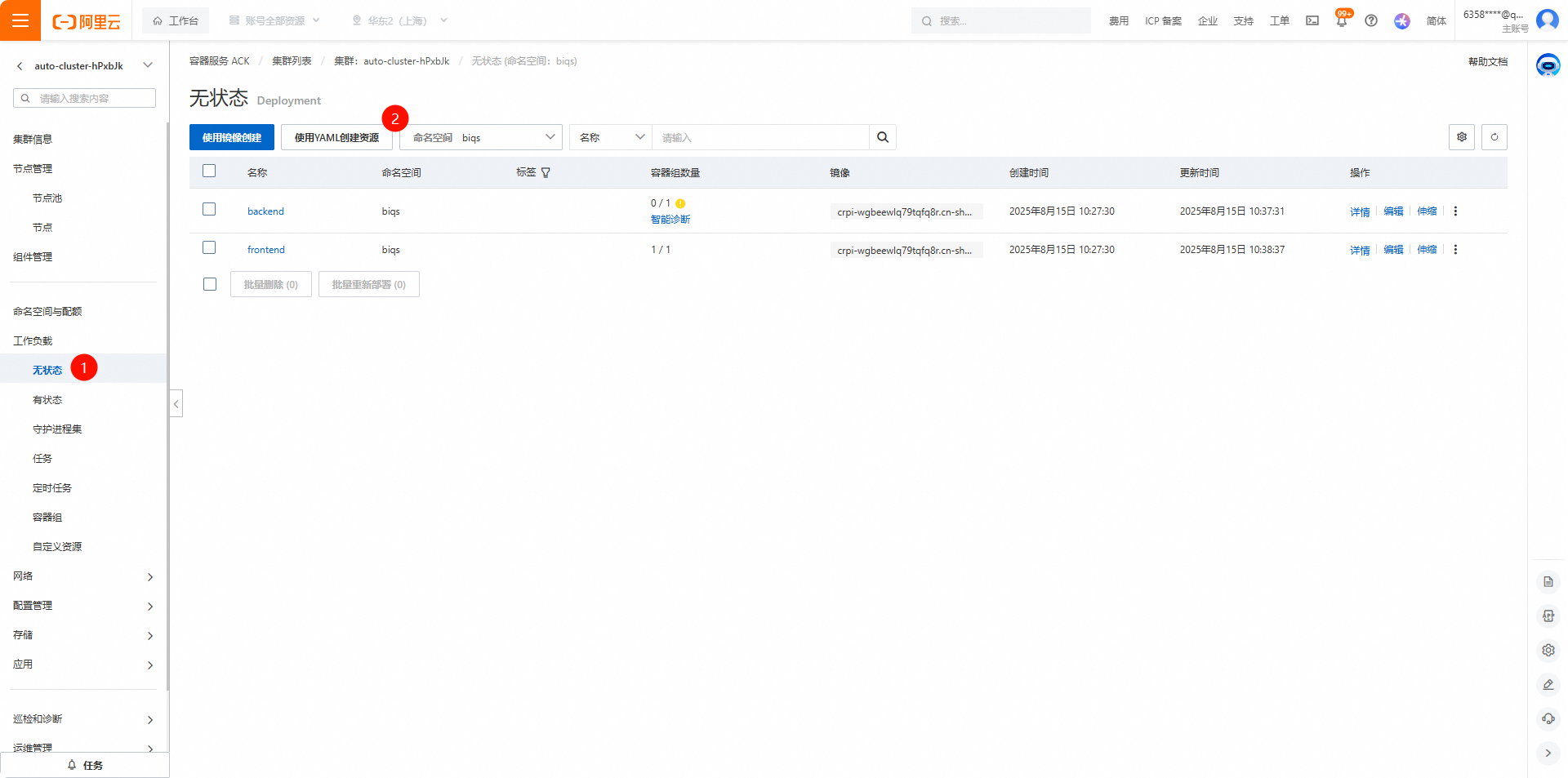The width and height of the screenshot is (1568, 778).
Task: Open the frontend deployment link
Action: 266,250
